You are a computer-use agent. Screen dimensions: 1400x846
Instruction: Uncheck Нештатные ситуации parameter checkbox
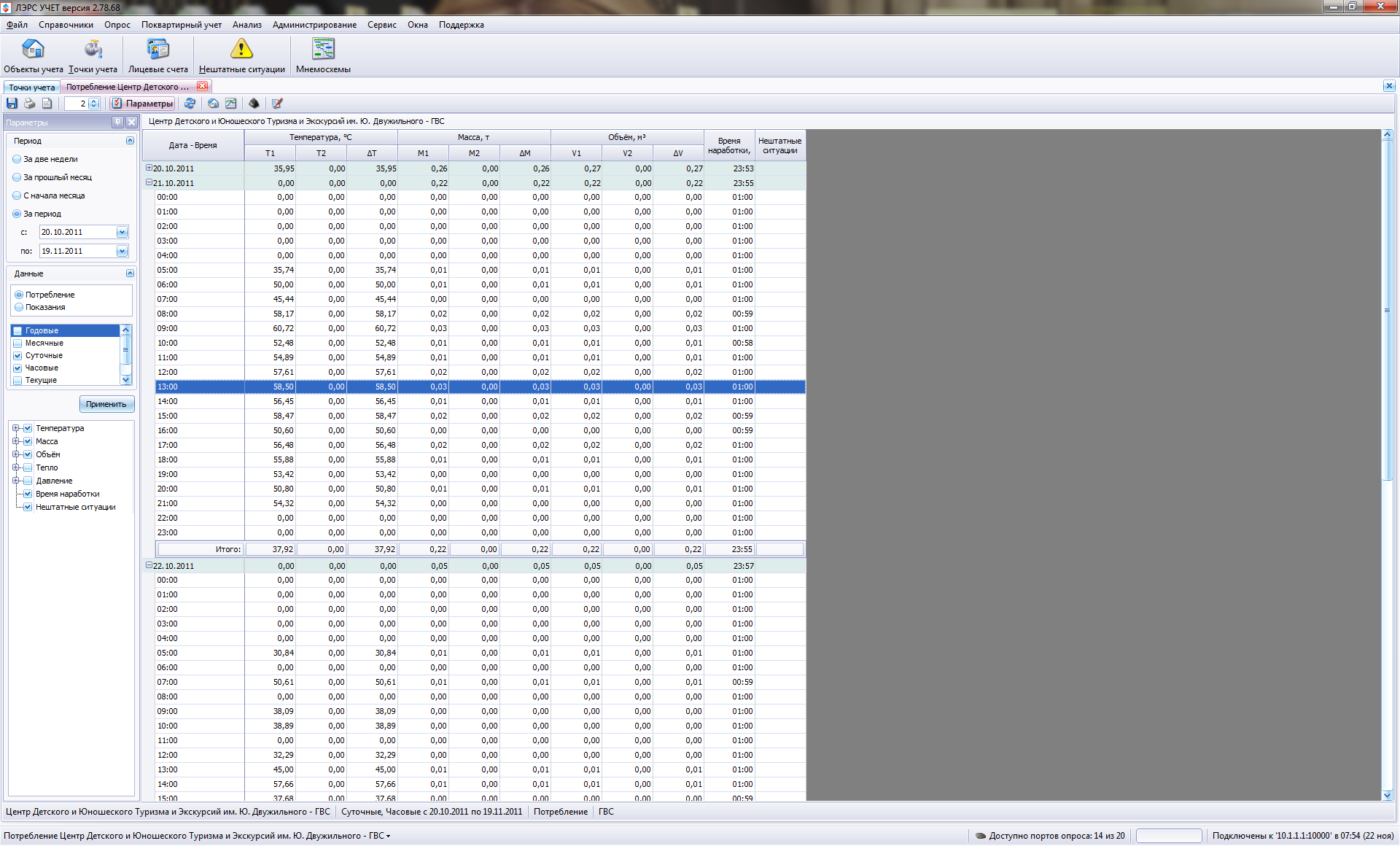point(28,507)
